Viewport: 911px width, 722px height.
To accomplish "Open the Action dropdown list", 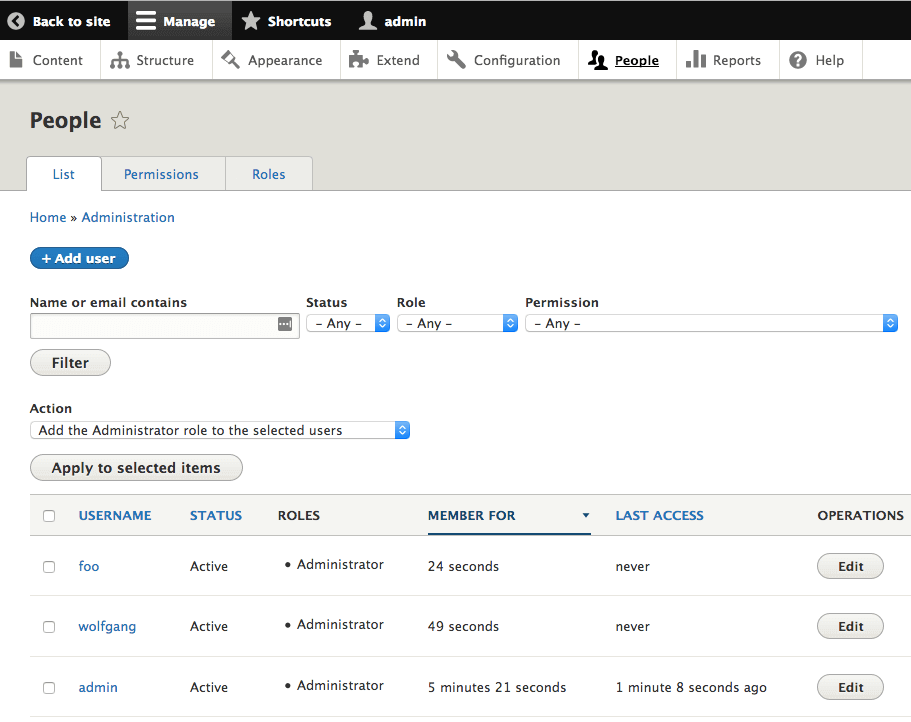I will pyautogui.click(x=220, y=430).
